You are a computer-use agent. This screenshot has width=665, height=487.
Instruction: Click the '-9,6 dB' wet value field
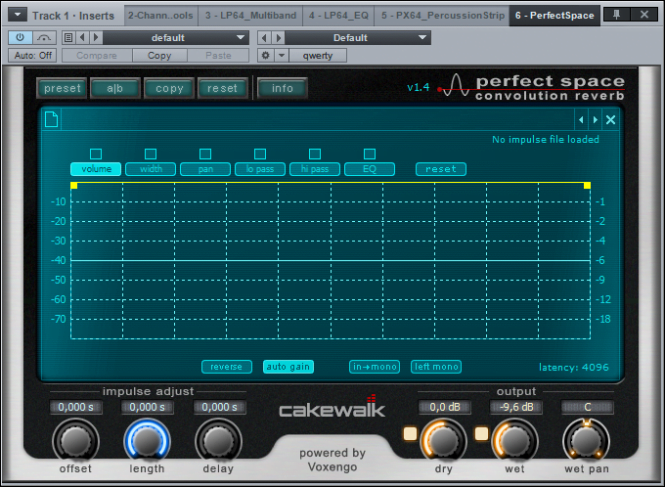click(516, 407)
